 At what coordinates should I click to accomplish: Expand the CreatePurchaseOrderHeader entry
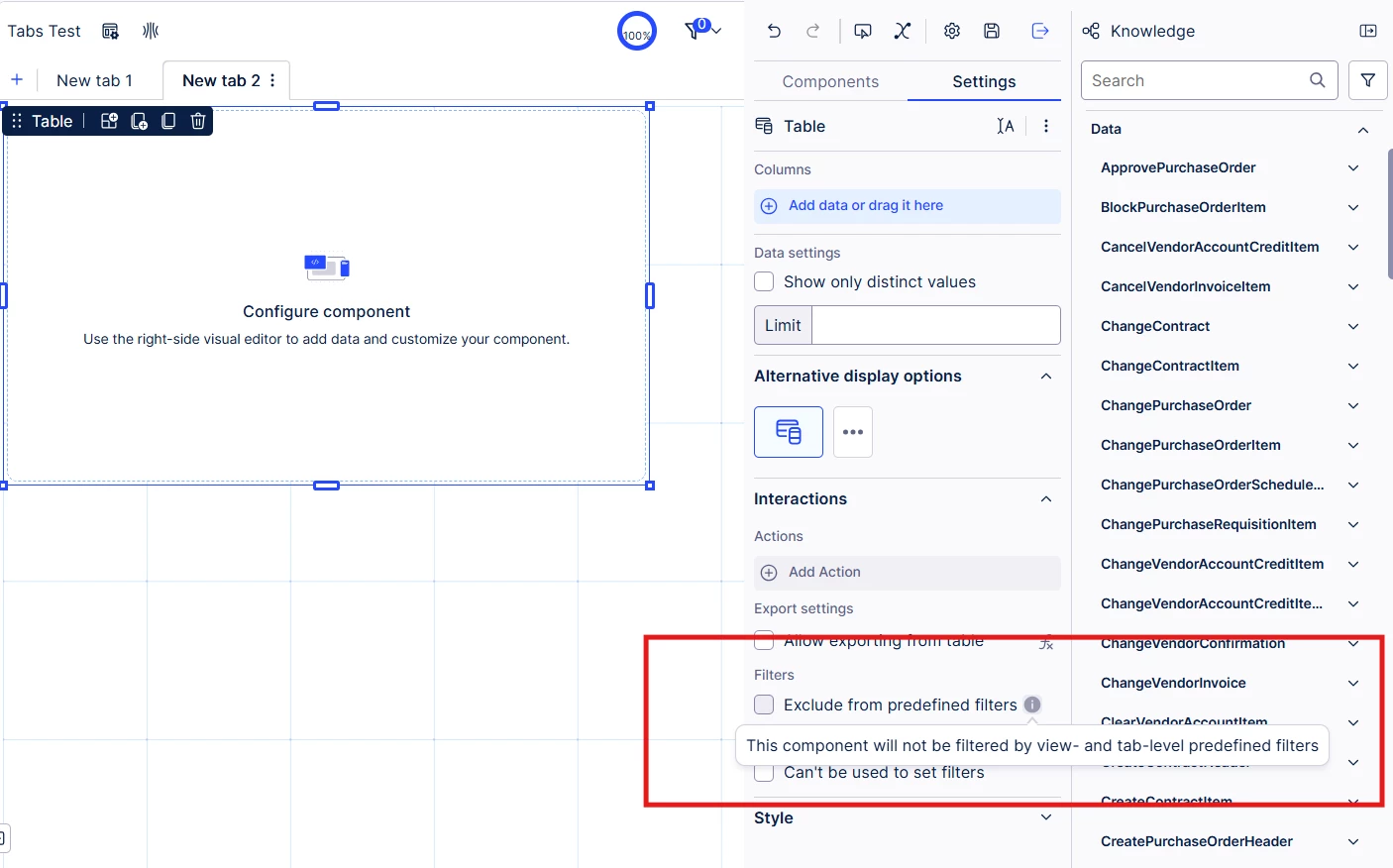click(1353, 842)
